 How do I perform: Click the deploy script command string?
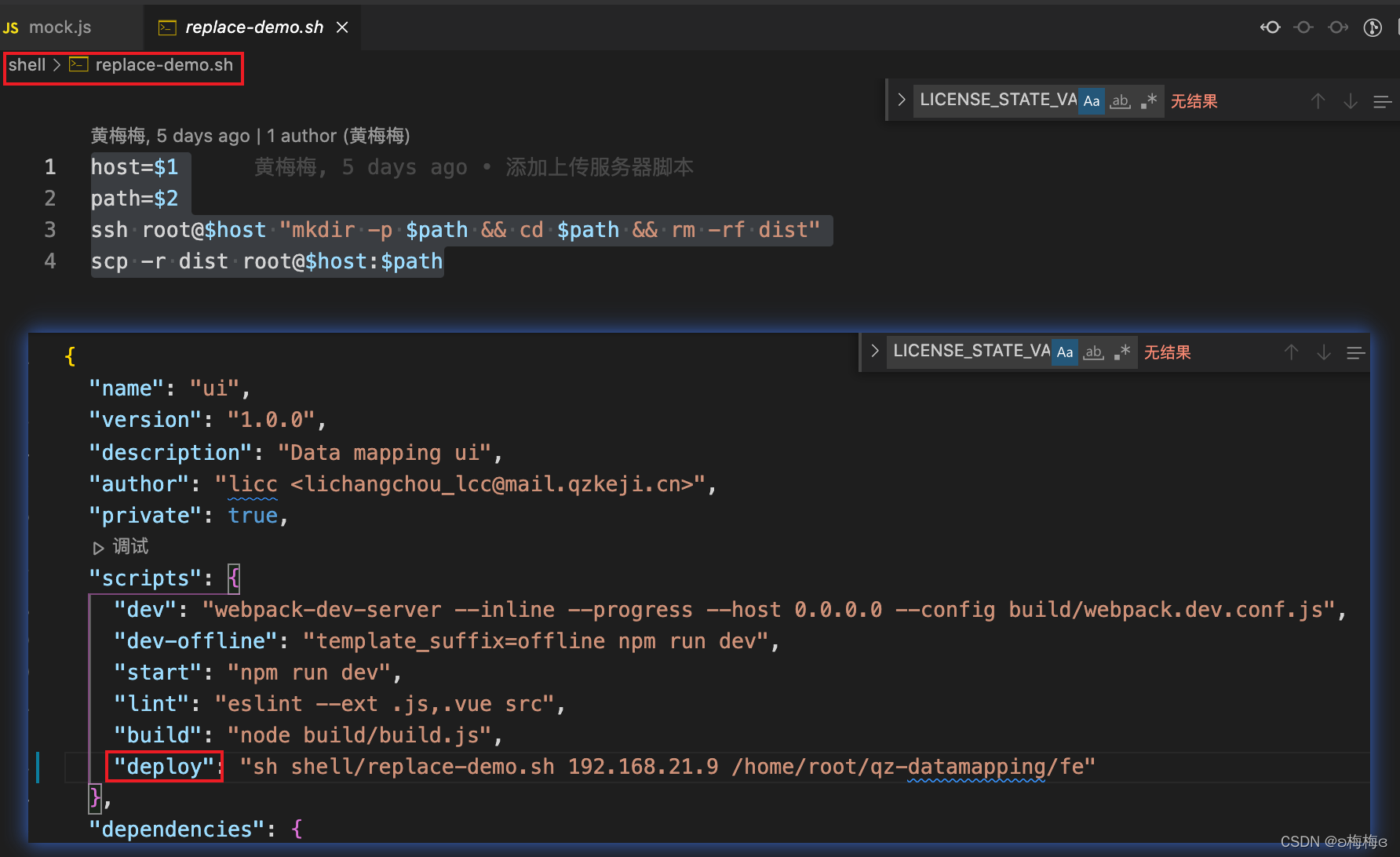668,767
